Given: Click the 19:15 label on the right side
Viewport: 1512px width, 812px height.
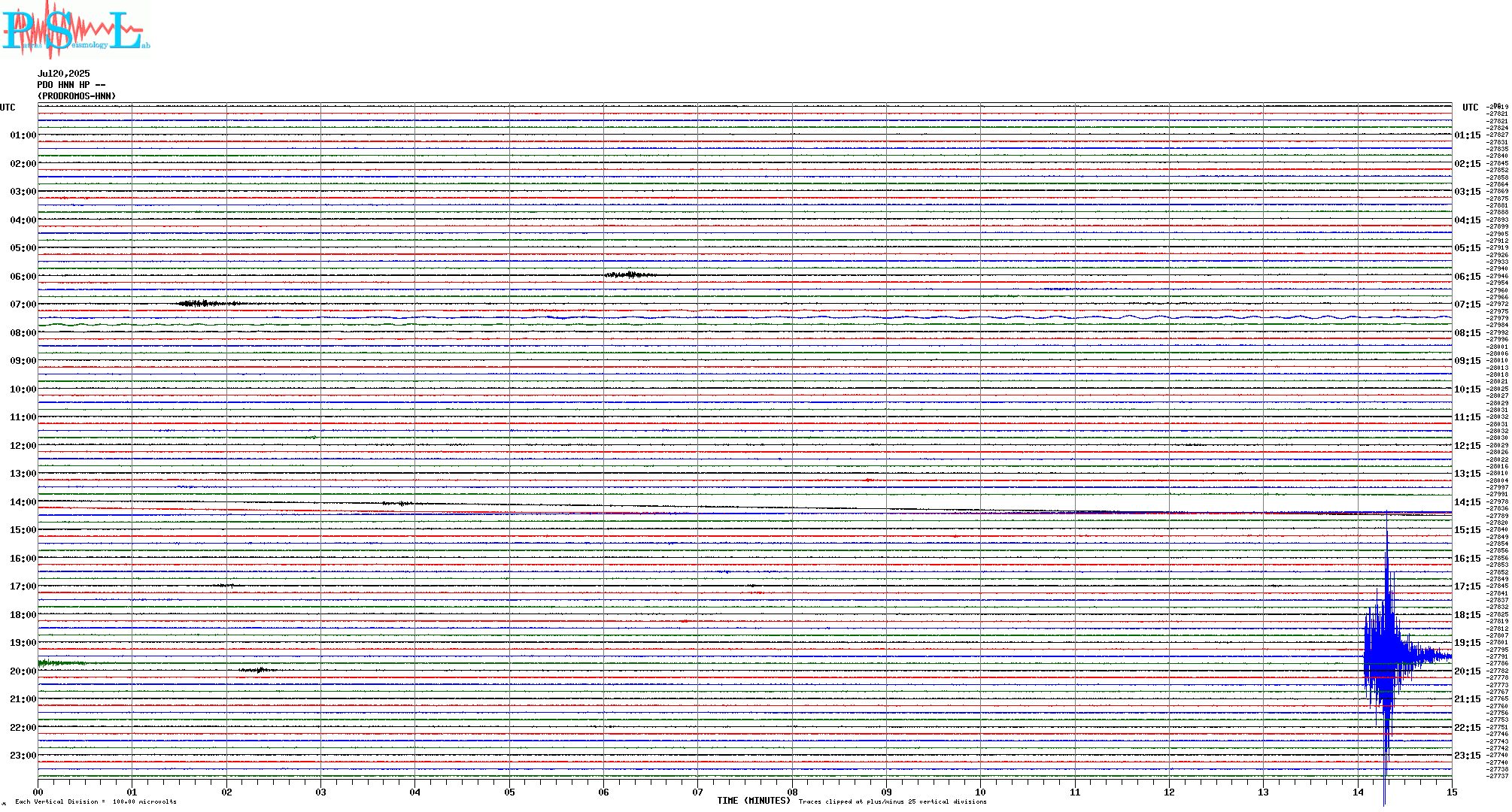Looking at the screenshot, I should point(1468,643).
